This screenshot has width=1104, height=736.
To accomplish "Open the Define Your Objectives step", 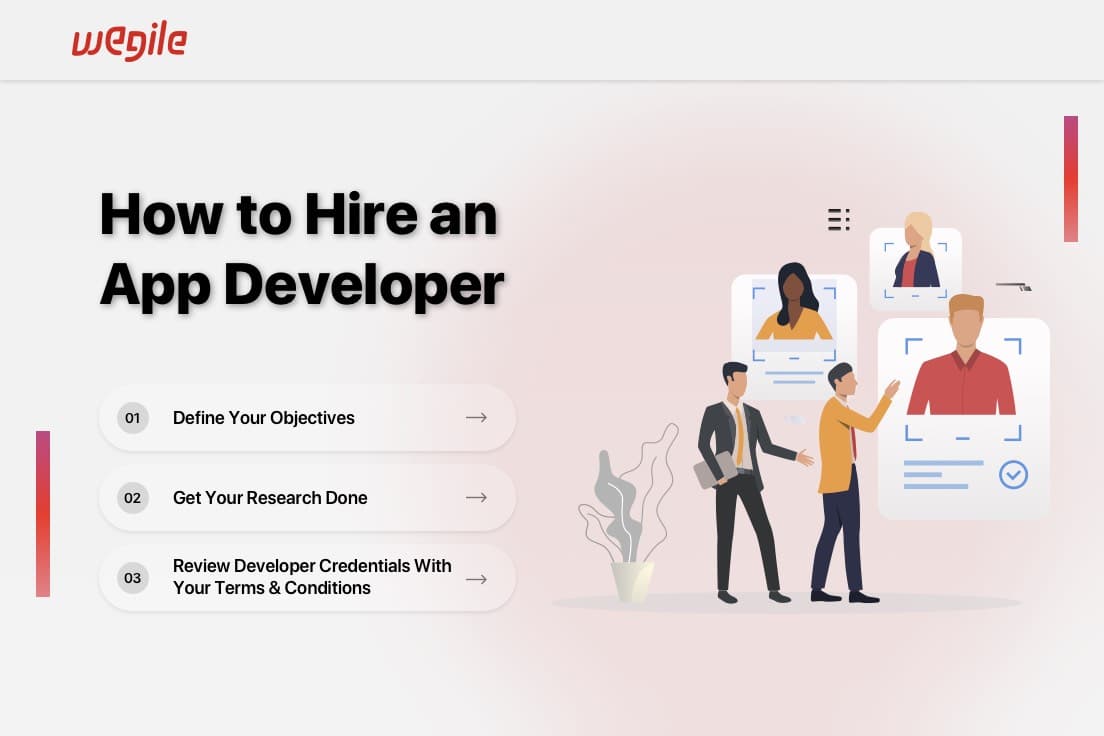I will click(x=263, y=417).
